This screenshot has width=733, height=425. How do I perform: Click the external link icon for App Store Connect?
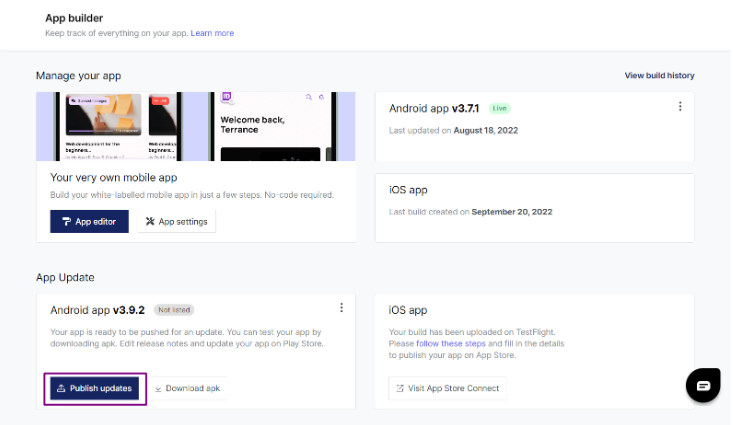(x=400, y=388)
